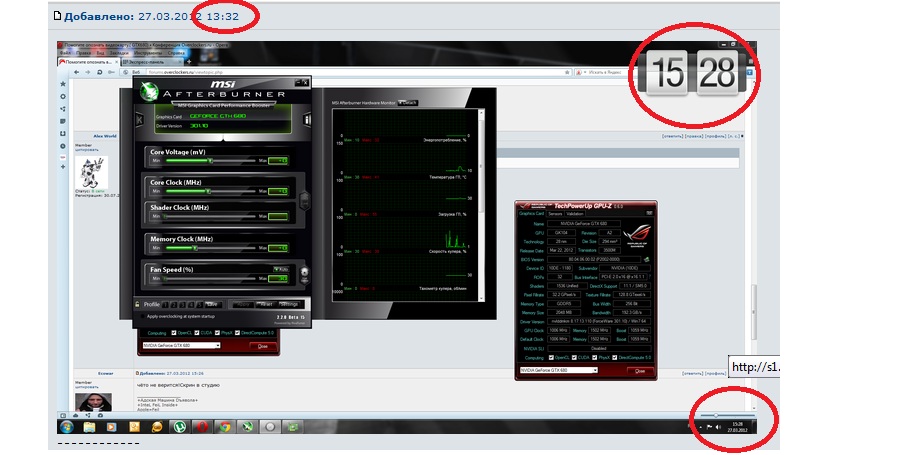Click the Ecowar username link
Screen dimensions: 900x455
click(x=105, y=374)
